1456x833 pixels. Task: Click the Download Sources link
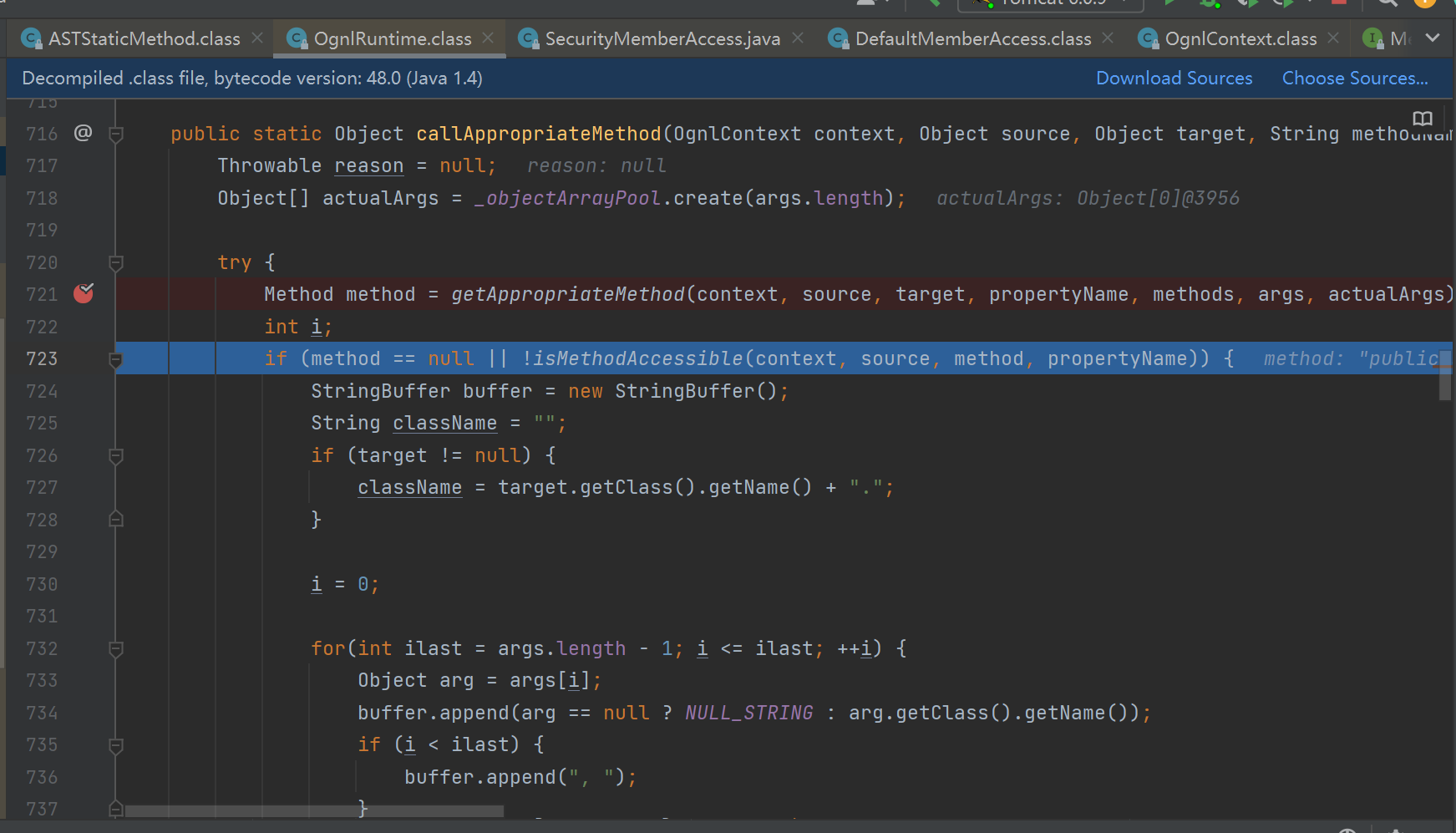[x=1174, y=79]
